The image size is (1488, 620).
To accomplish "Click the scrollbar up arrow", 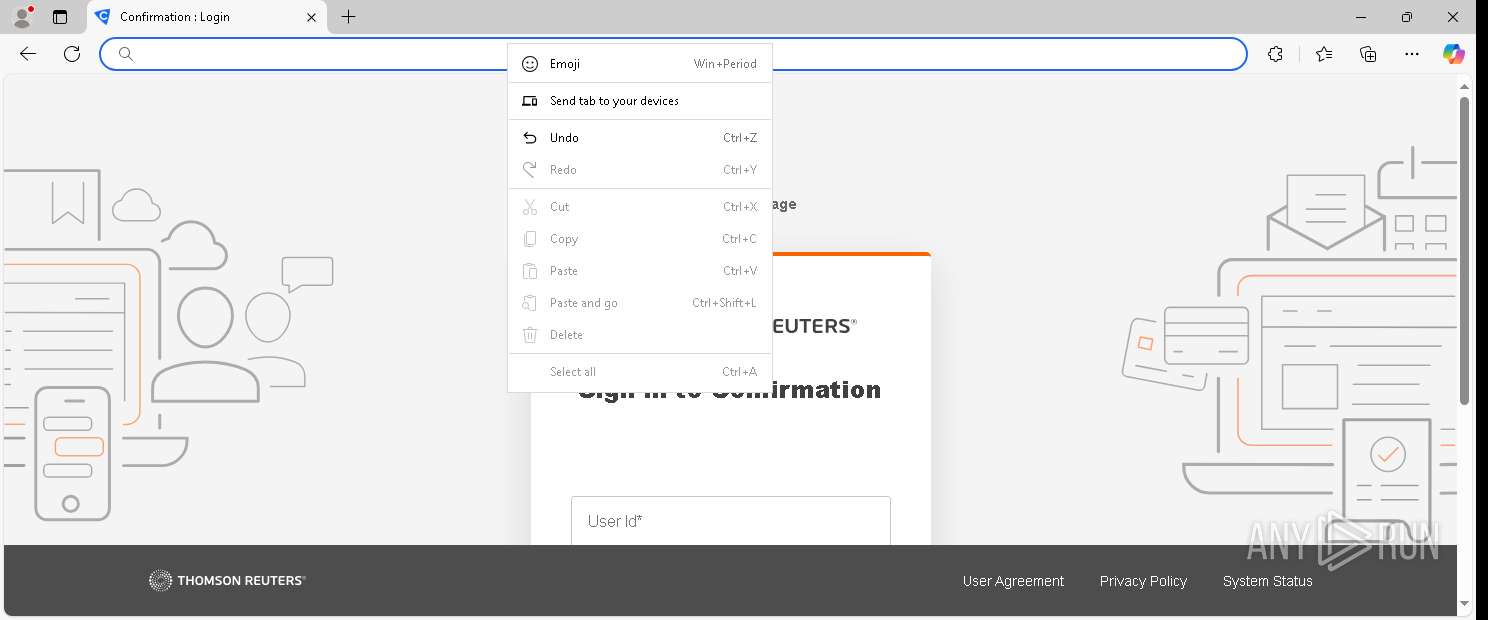I will pyautogui.click(x=1464, y=86).
